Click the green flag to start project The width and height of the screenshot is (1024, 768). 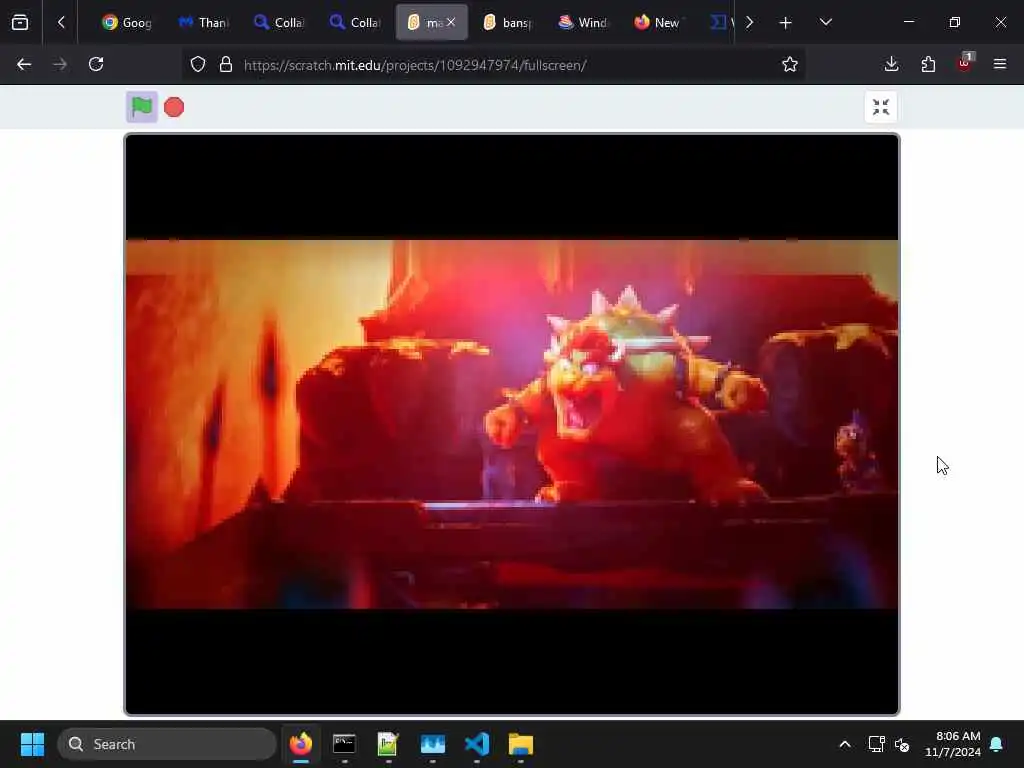[x=142, y=106]
